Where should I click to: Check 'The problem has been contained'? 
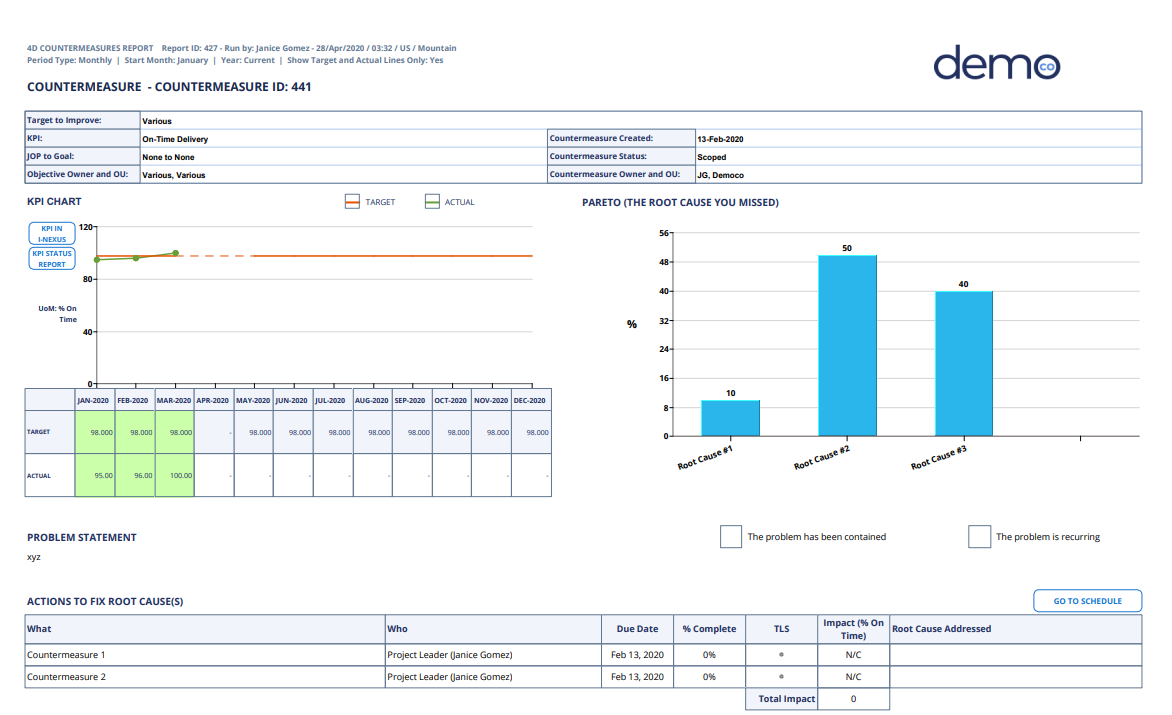(x=730, y=536)
